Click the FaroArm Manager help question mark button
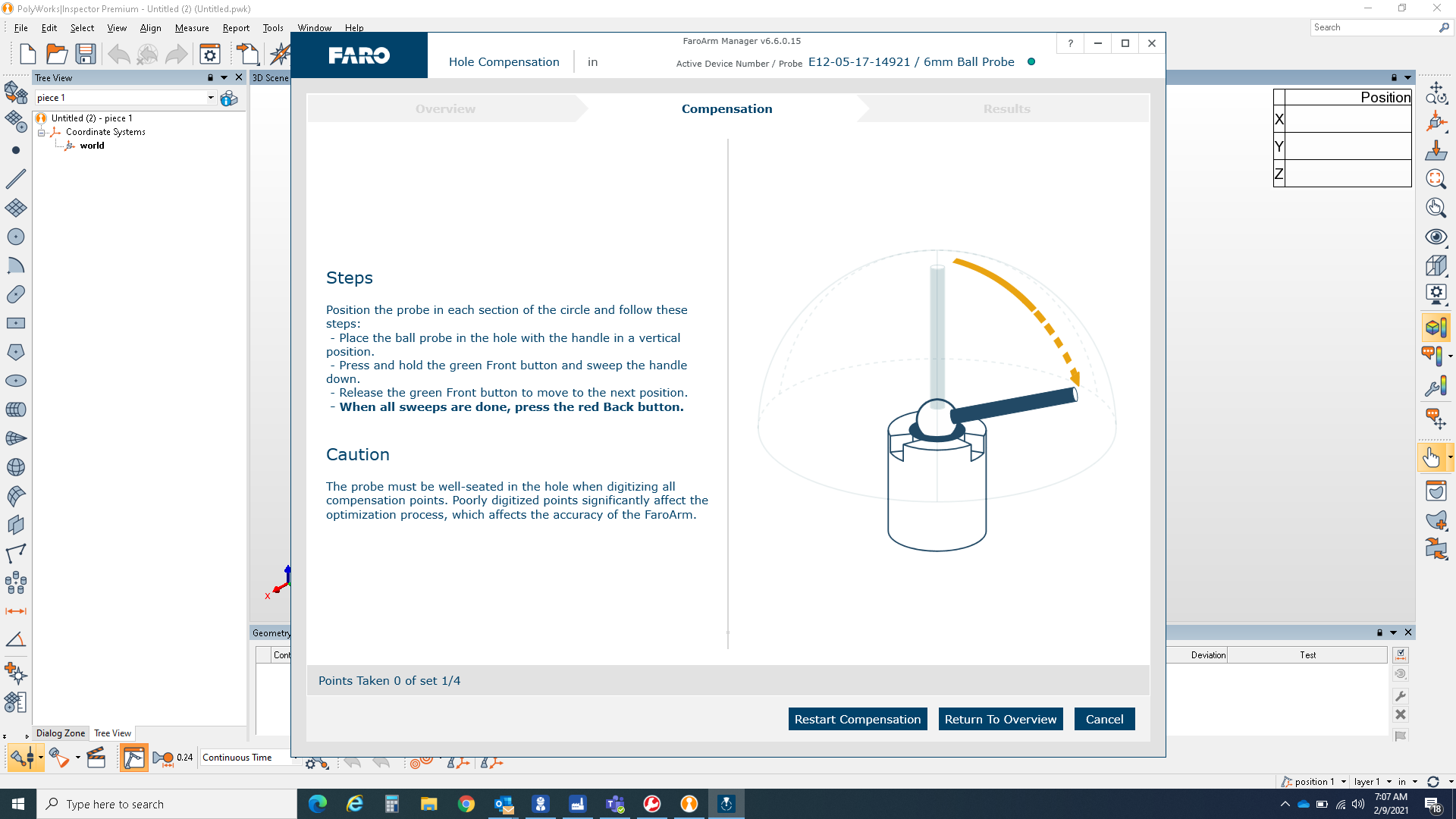The width and height of the screenshot is (1456, 819). pyautogui.click(x=1070, y=43)
